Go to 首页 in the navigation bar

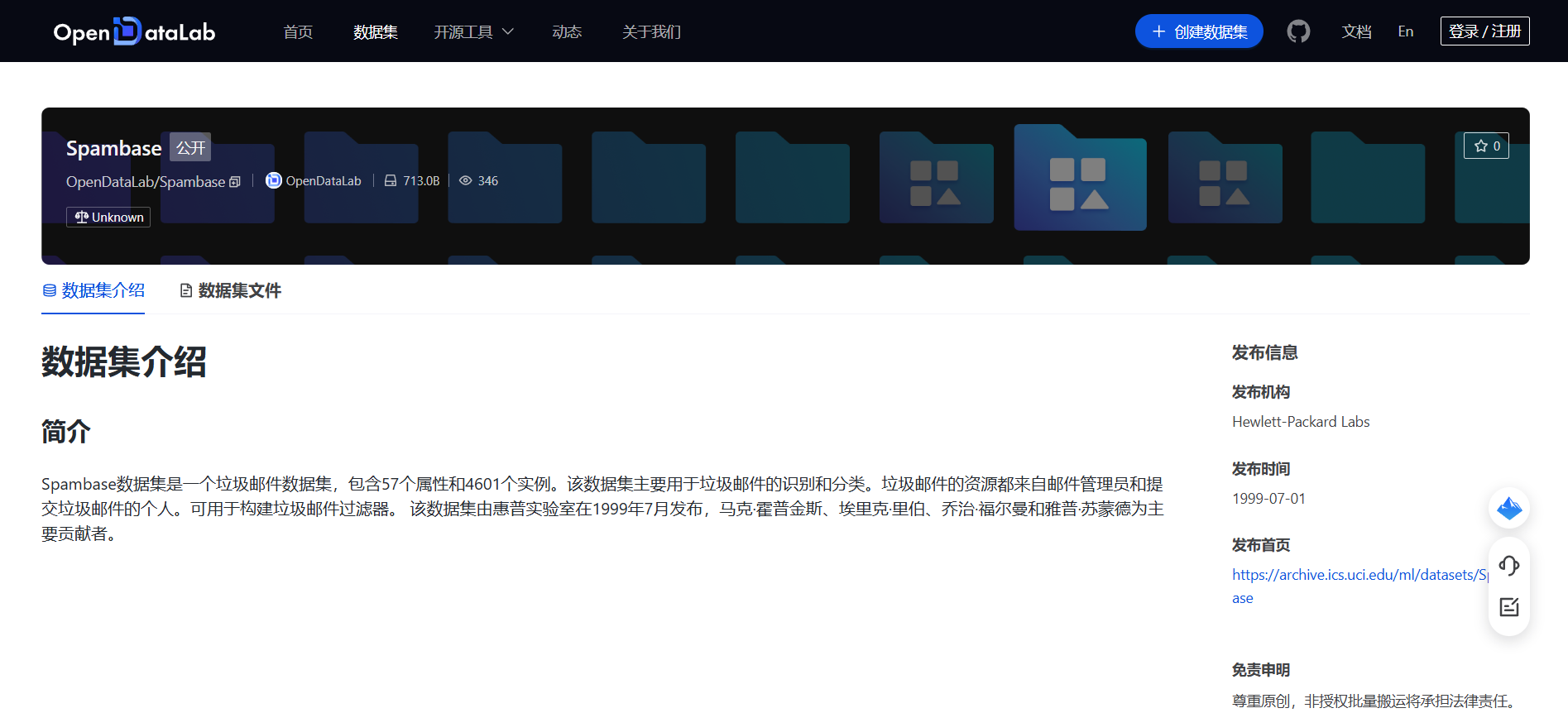pyautogui.click(x=298, y=31)
